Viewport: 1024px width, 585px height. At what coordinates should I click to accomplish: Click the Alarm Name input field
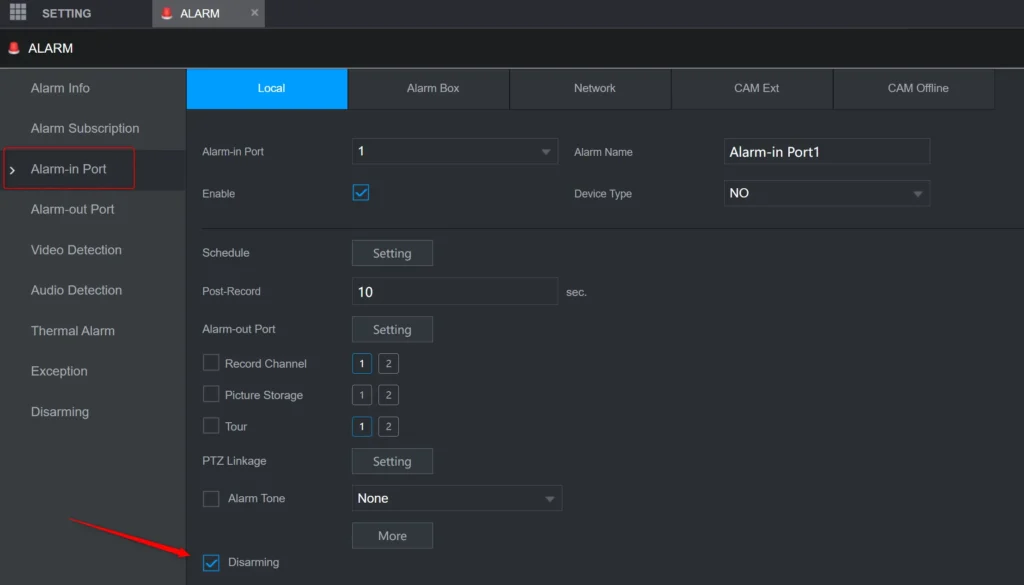(x=827, y=151)
